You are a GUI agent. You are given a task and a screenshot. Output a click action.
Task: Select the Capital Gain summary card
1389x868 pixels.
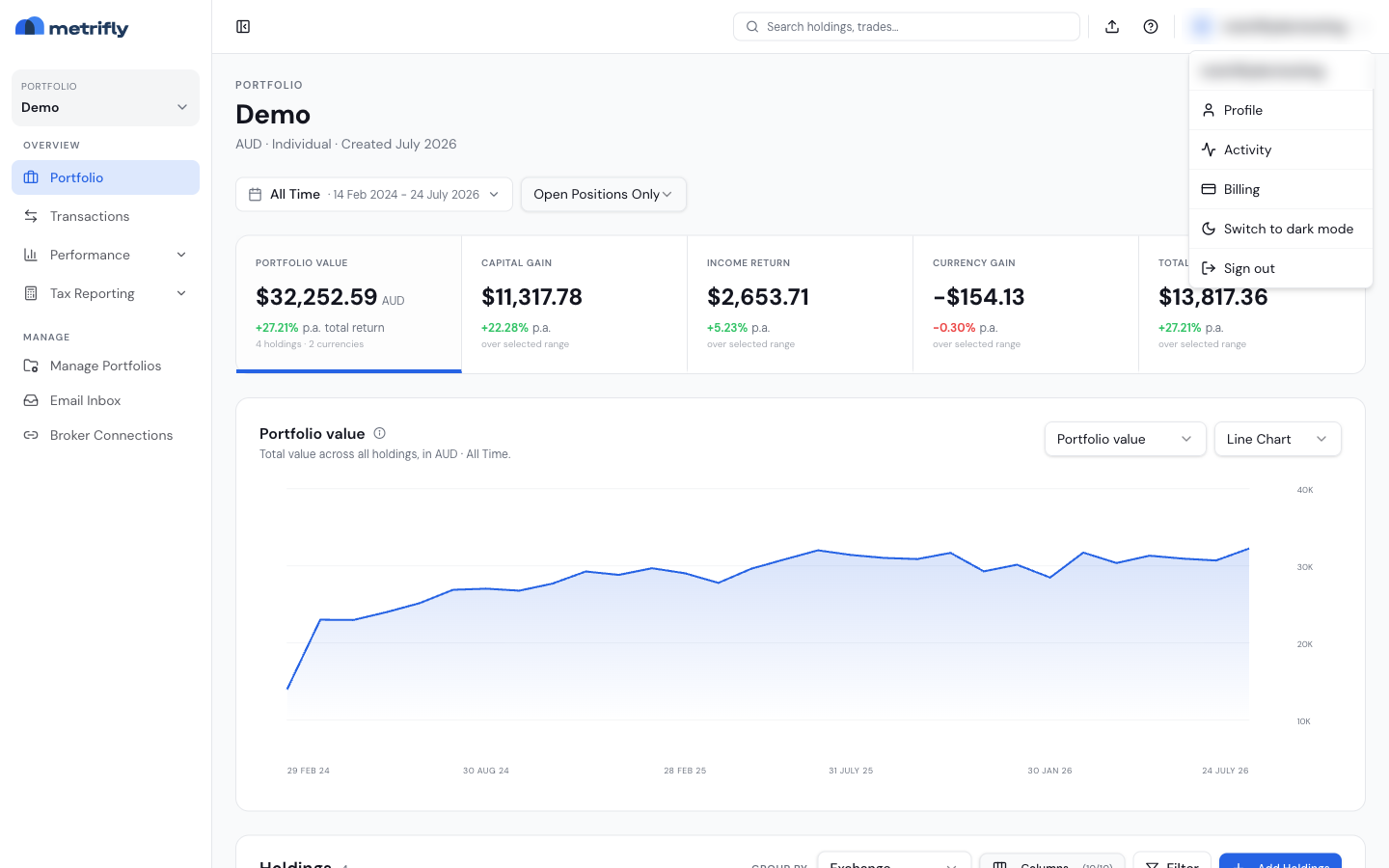[x=575, y=305]
